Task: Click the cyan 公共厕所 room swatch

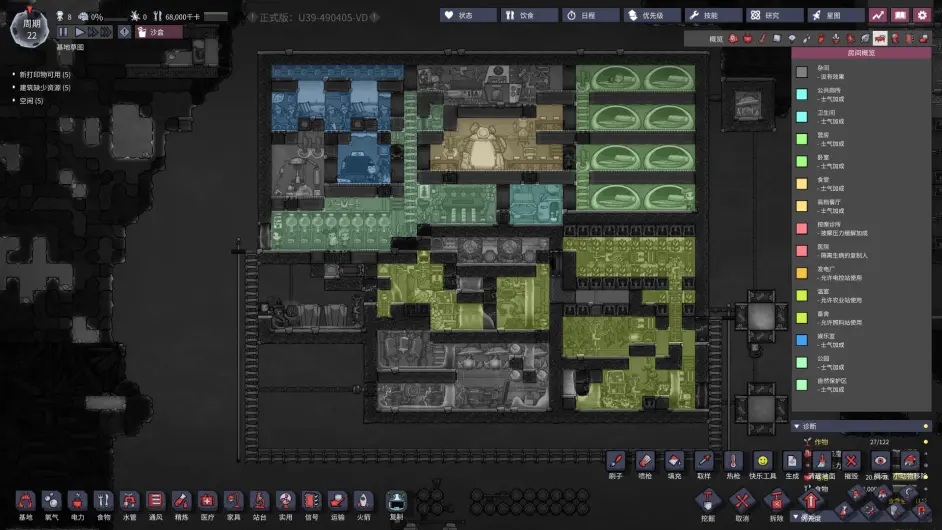Action: click(x=801, y=94)
